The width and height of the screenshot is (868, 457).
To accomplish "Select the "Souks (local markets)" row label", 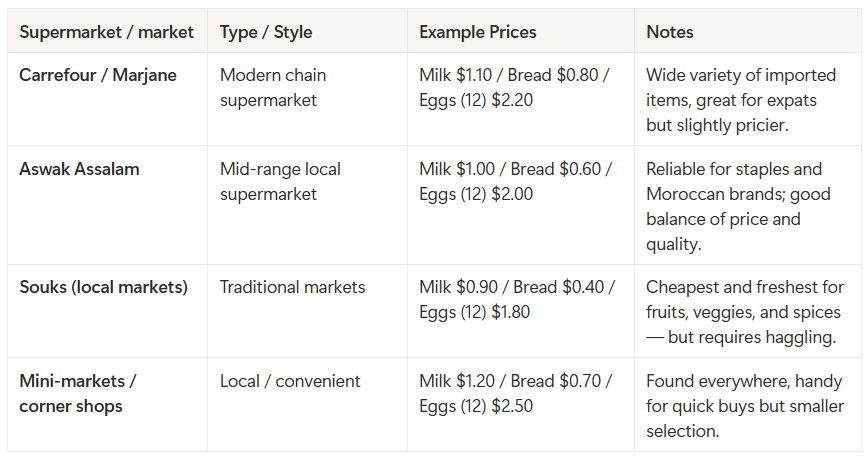I will coord(104,287).
